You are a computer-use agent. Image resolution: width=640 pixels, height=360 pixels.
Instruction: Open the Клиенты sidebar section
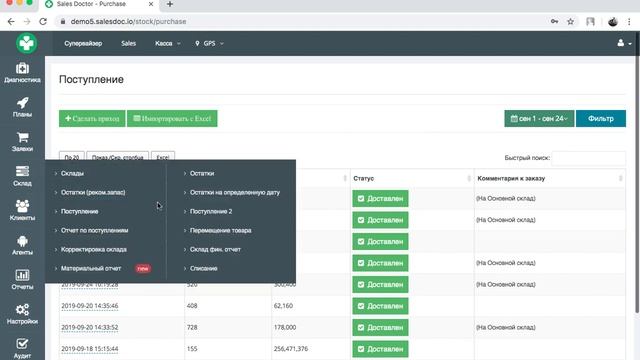tap(22, 211)
